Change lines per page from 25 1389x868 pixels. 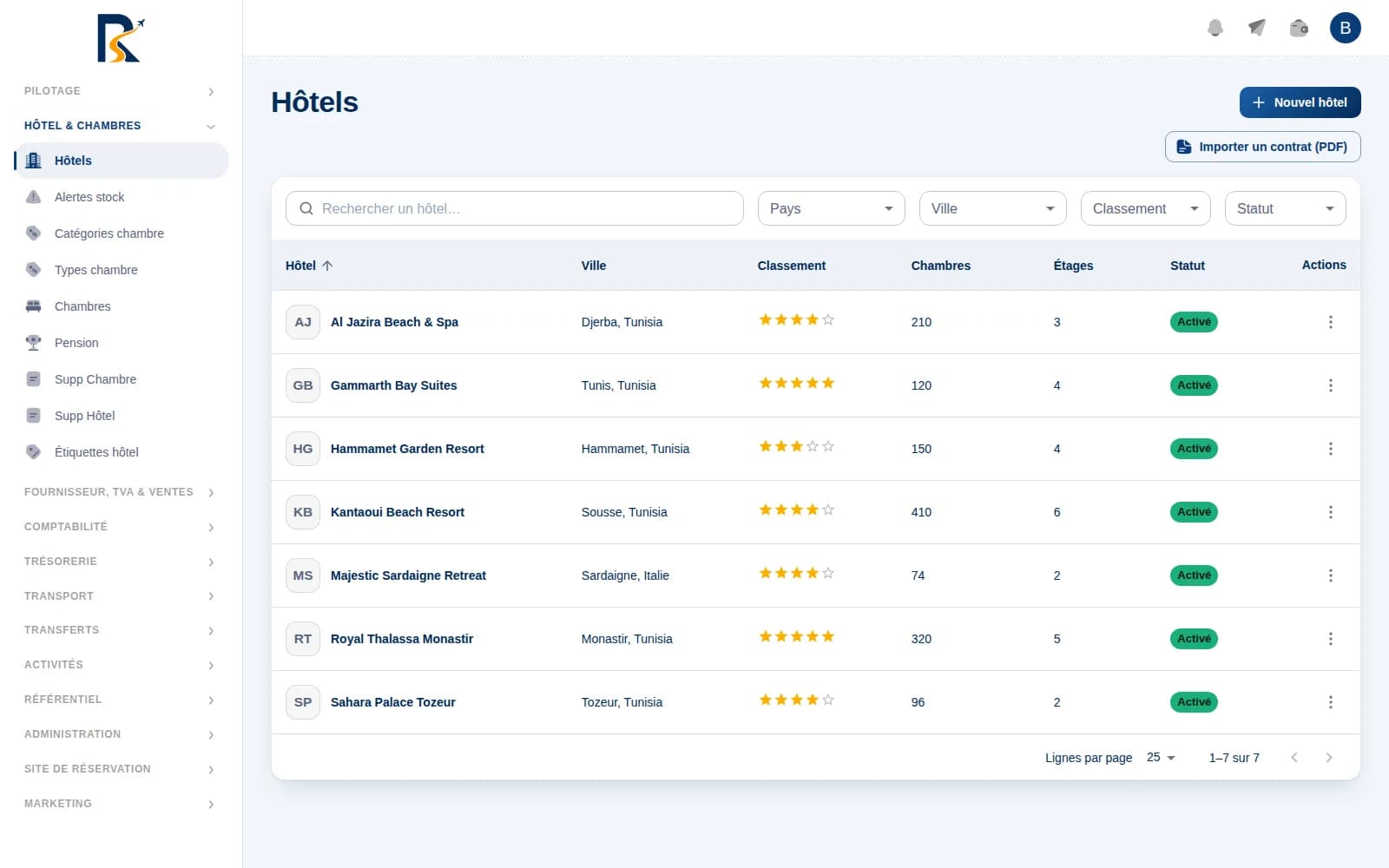(1161, 758)
